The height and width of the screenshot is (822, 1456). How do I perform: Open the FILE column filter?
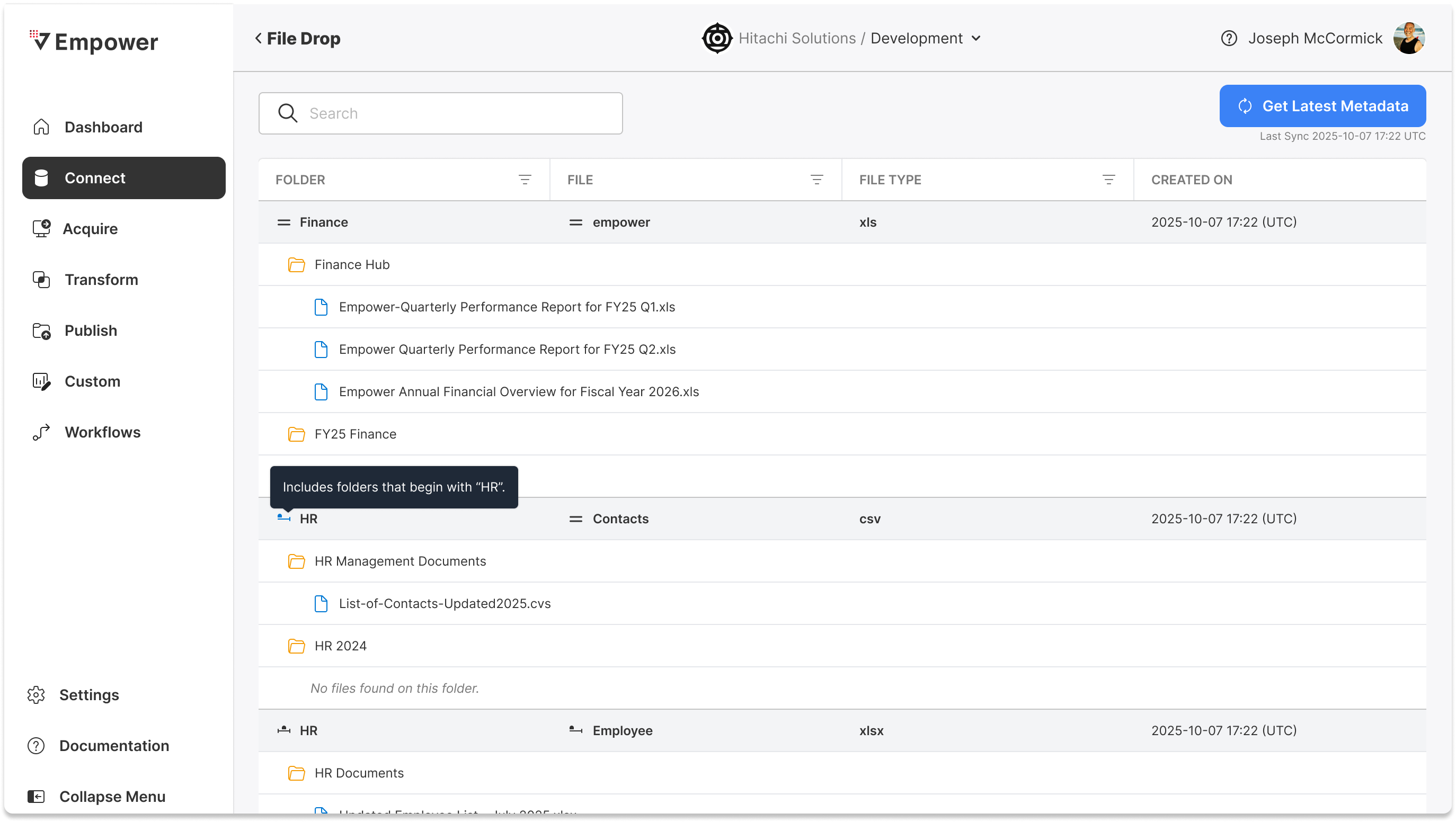(816, 180)
